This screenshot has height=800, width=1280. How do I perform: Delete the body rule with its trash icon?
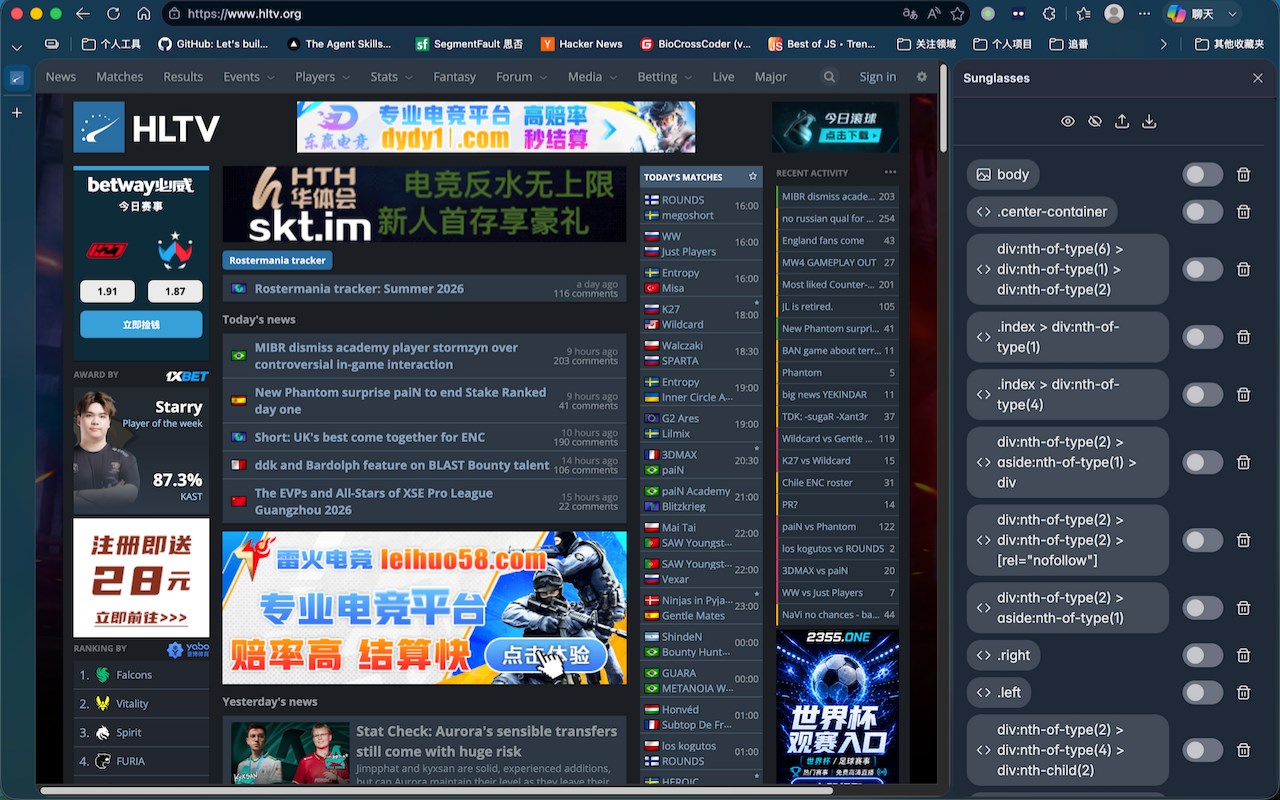point(1244,175)
